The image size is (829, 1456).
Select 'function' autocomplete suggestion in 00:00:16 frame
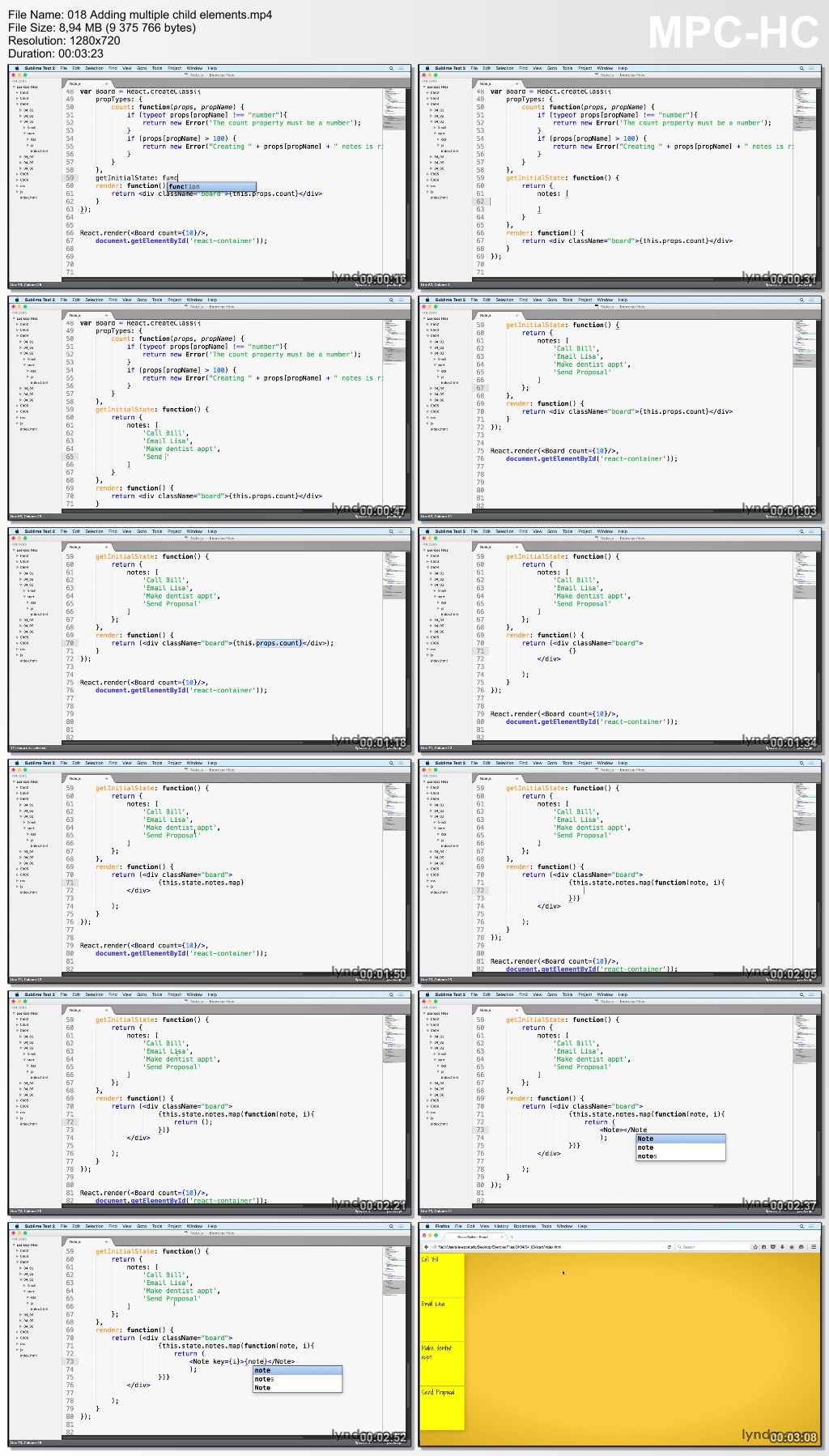pos(211,186)
